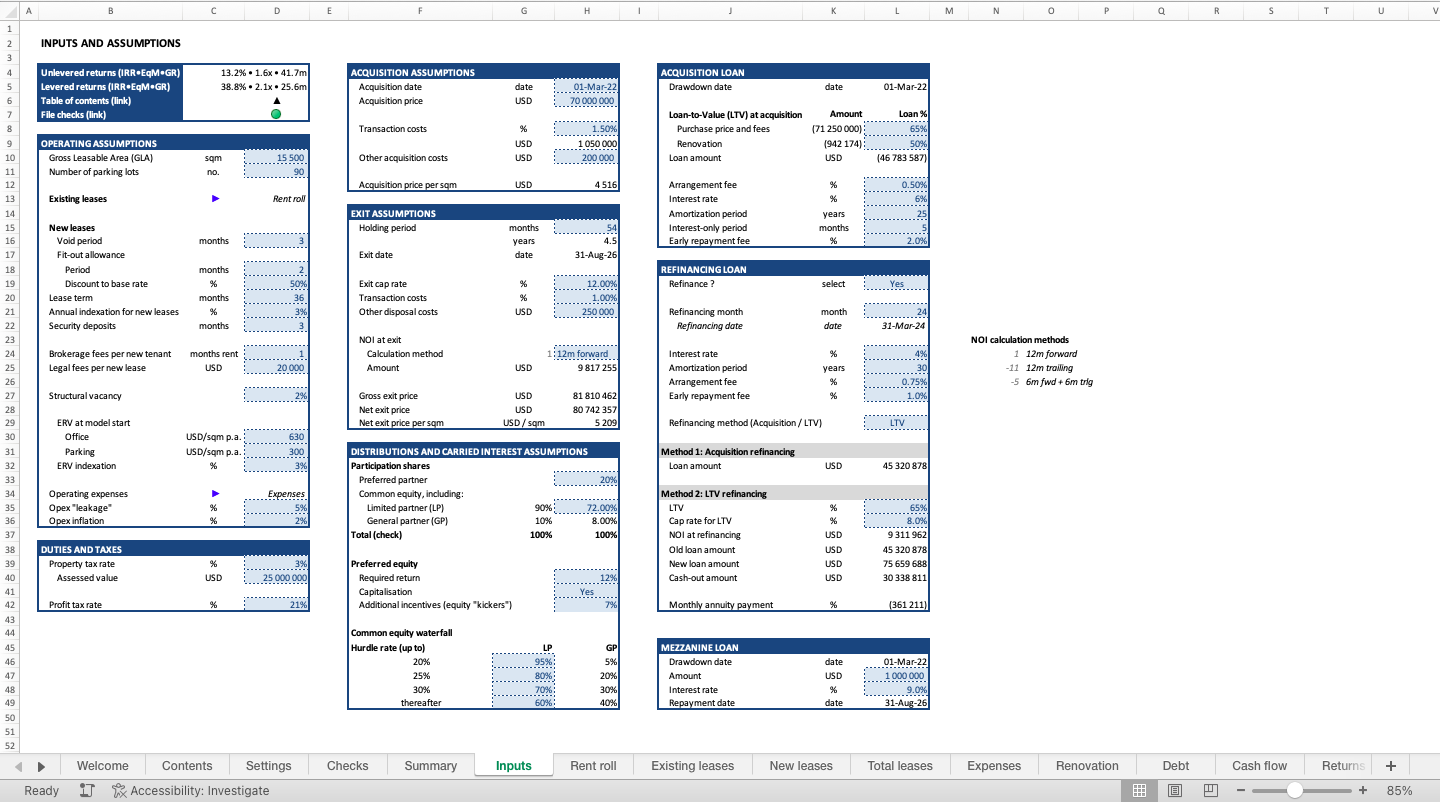
Task: Select the Other disposal costs cell 250 000
Action: 586,312
